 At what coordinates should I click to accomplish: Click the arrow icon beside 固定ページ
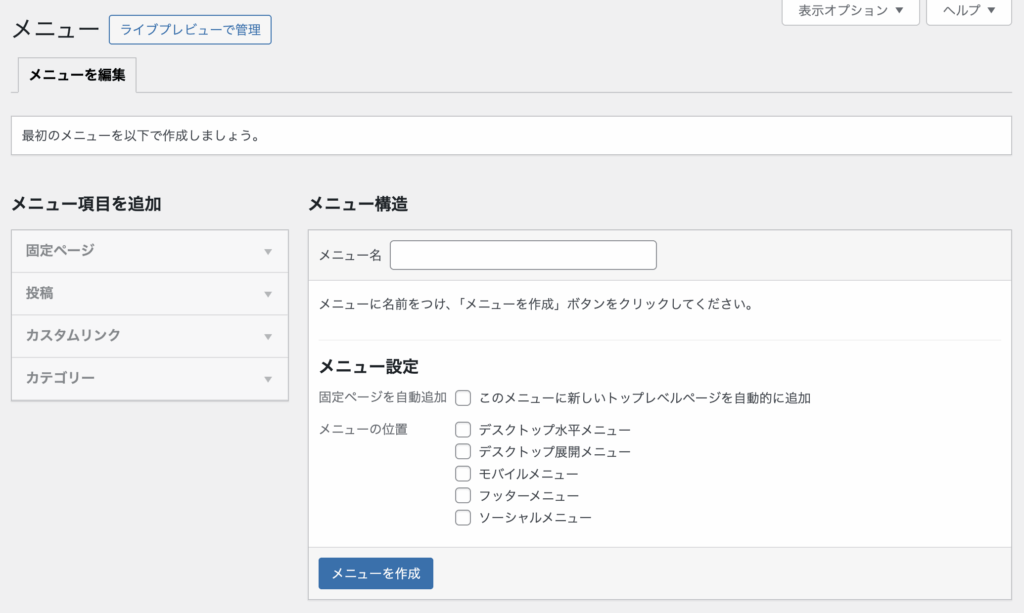pos(268,252)
